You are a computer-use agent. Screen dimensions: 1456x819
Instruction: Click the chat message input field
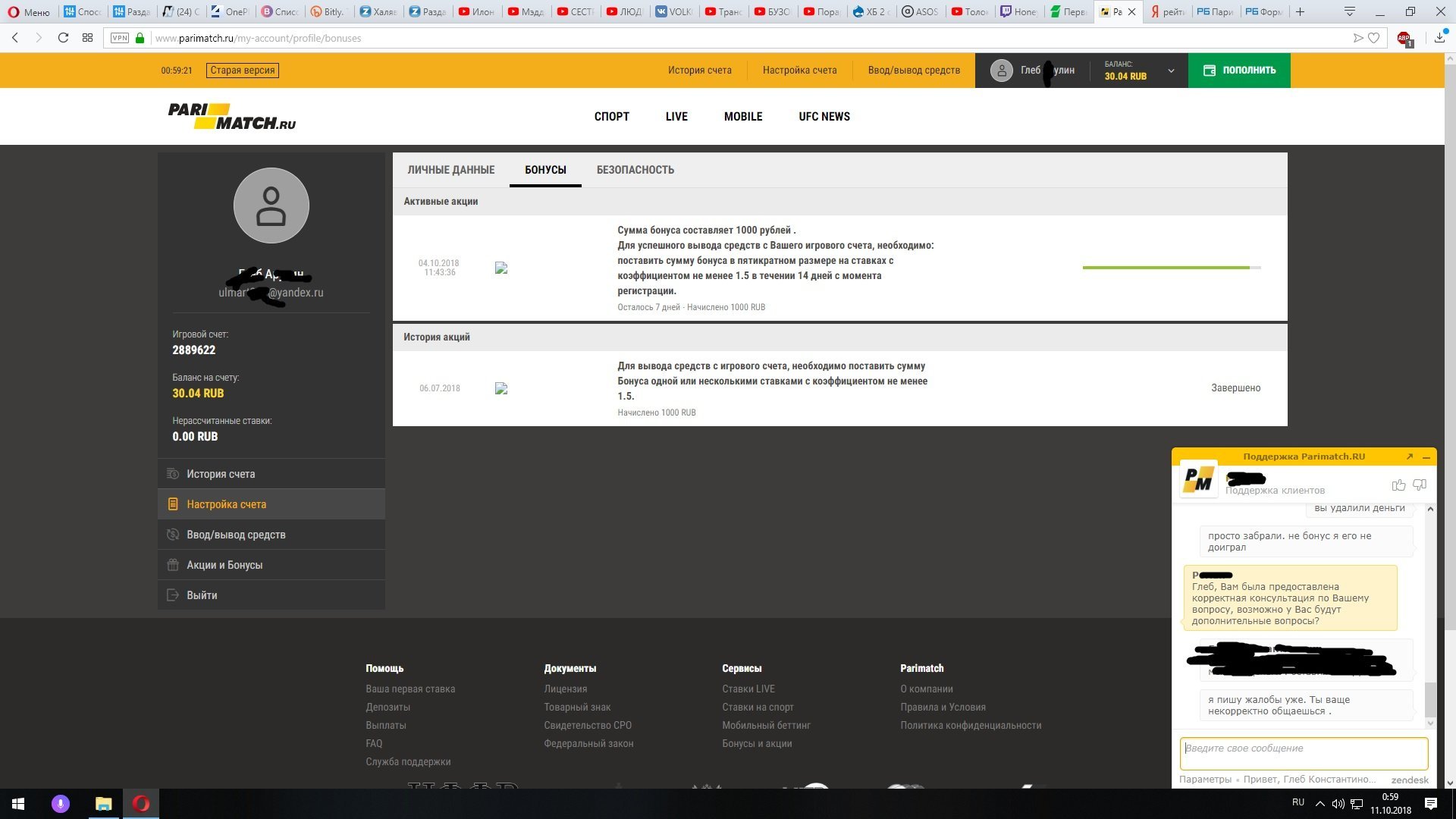1304,754
